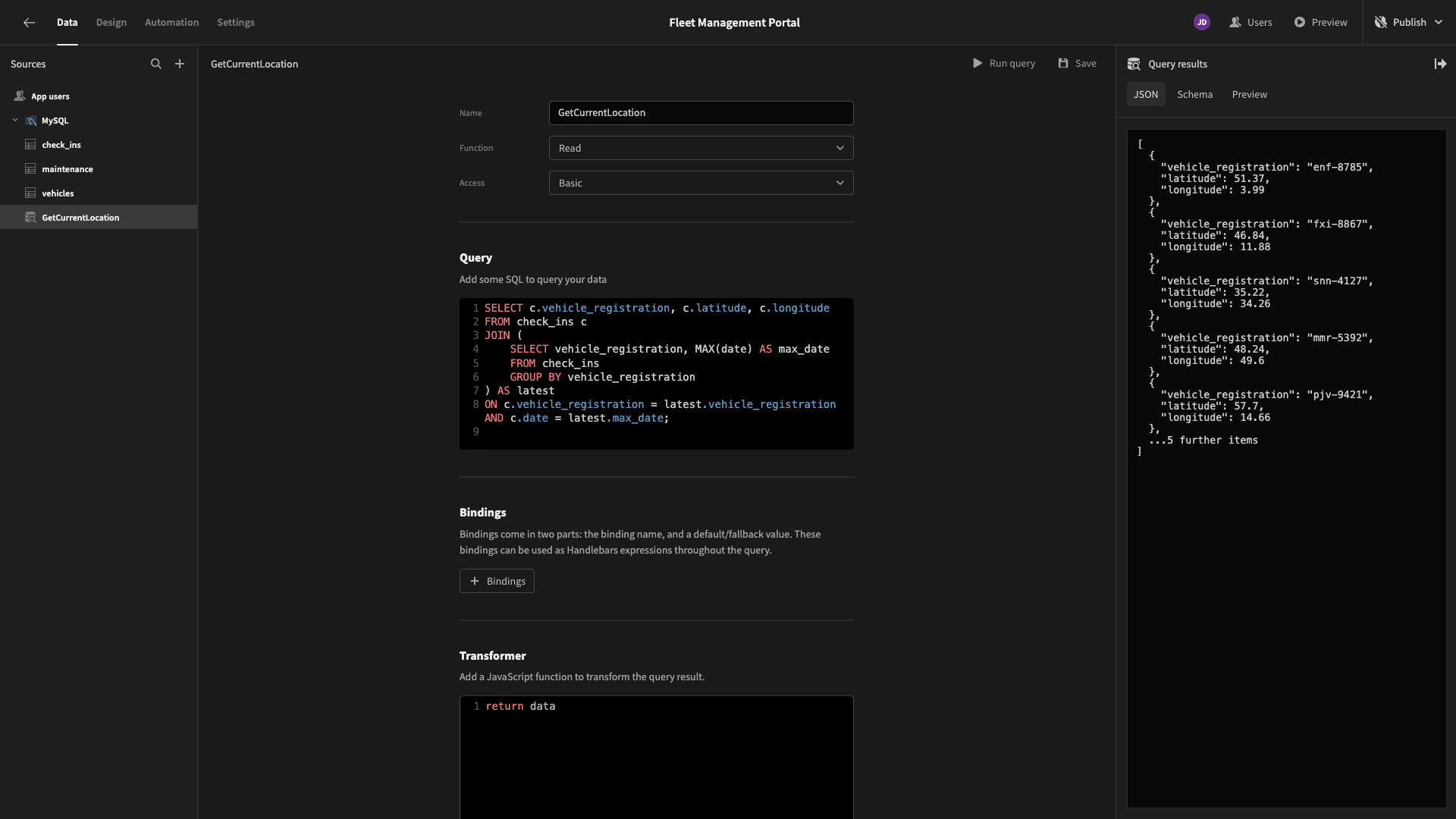Select the vehicles table row
1456x819 pixels.
99,193
